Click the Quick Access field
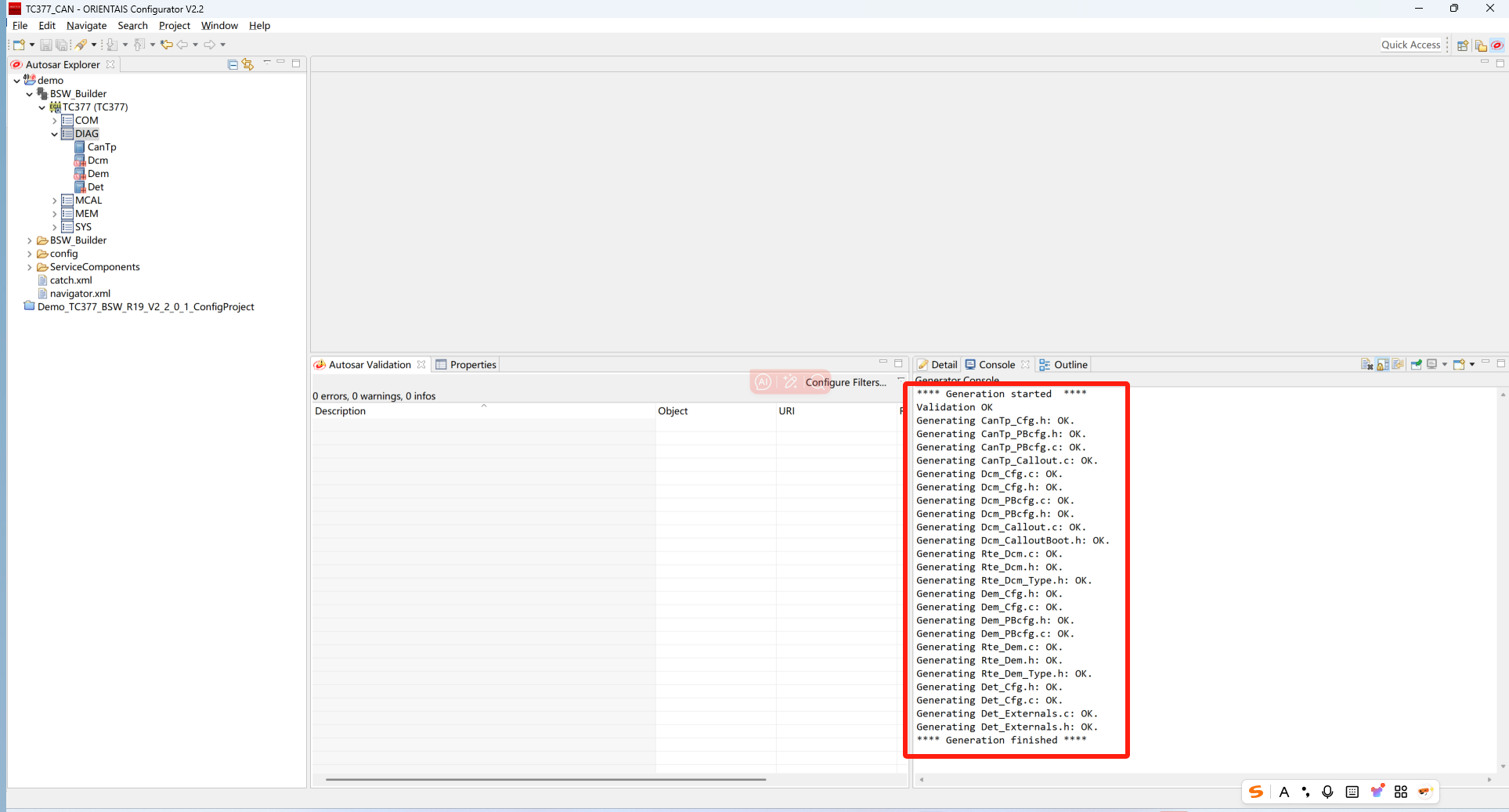The image size is (1509, 812). 1410,45
